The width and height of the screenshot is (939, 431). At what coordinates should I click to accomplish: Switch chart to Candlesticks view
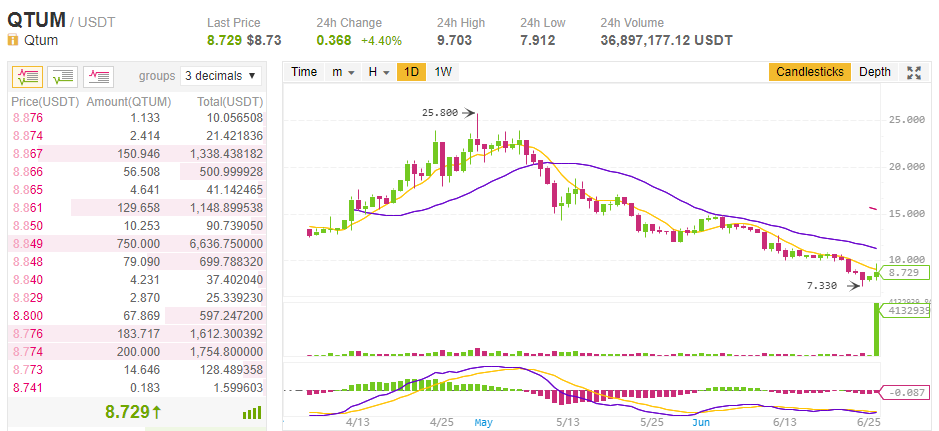point(810,72)
